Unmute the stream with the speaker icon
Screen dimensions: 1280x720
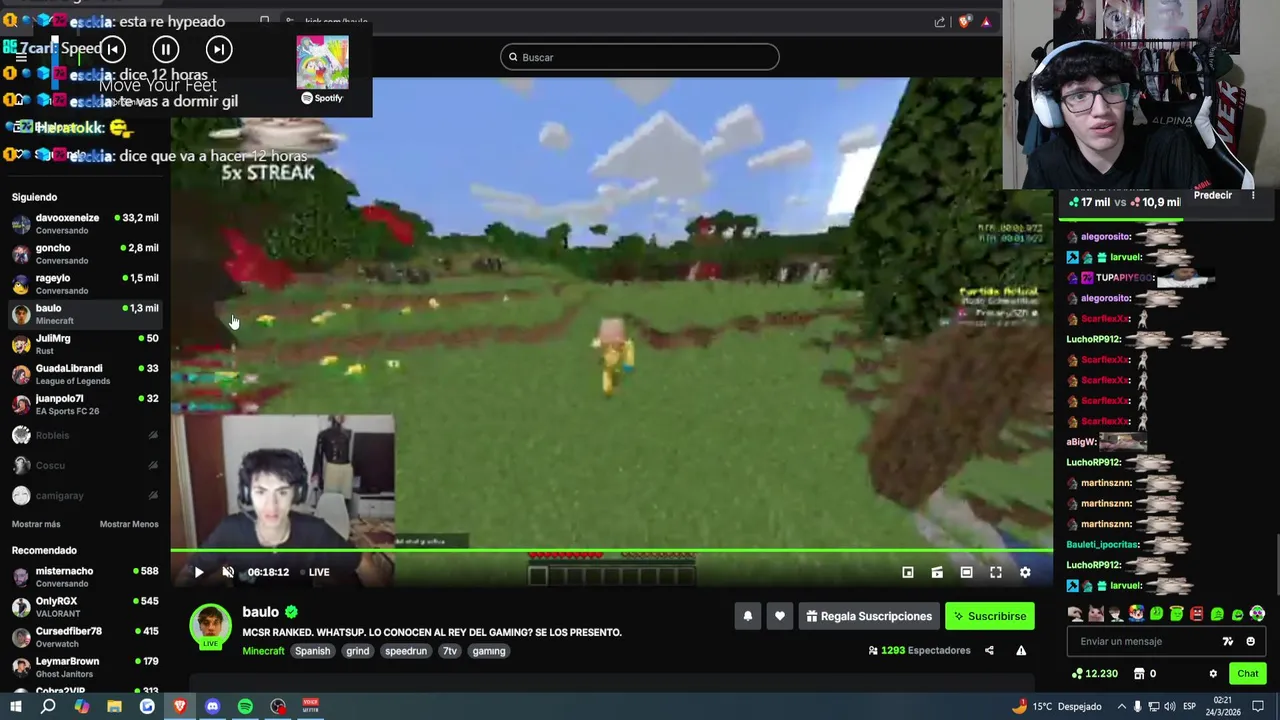[x=228, y=572]
